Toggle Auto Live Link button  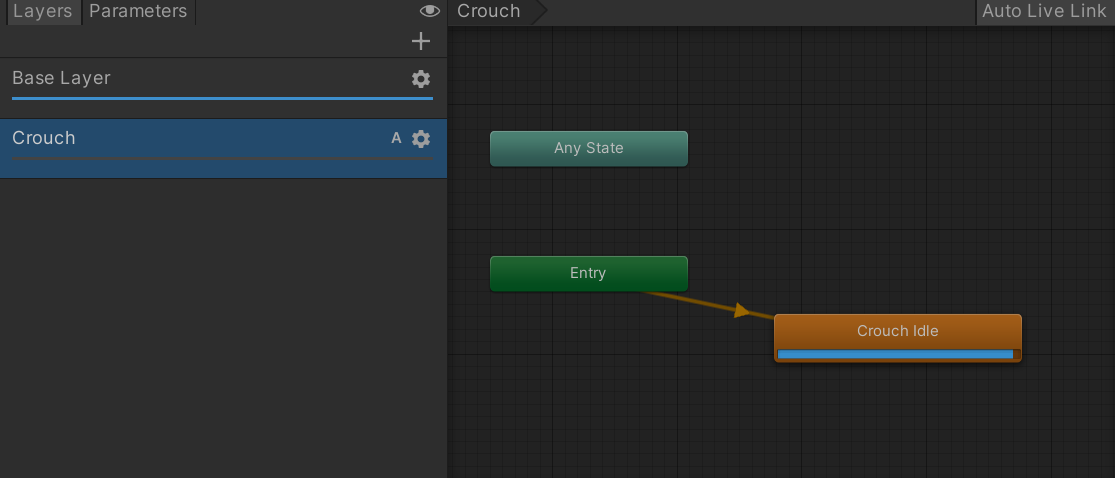pos(1045,11)
